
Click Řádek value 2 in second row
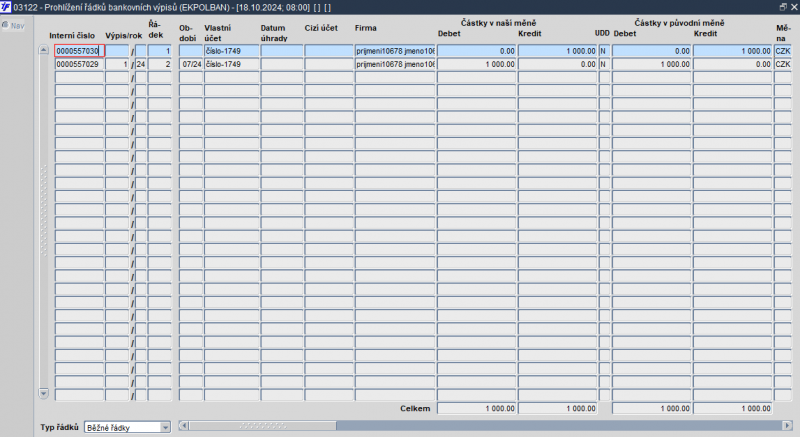click(x=160, y=64)
